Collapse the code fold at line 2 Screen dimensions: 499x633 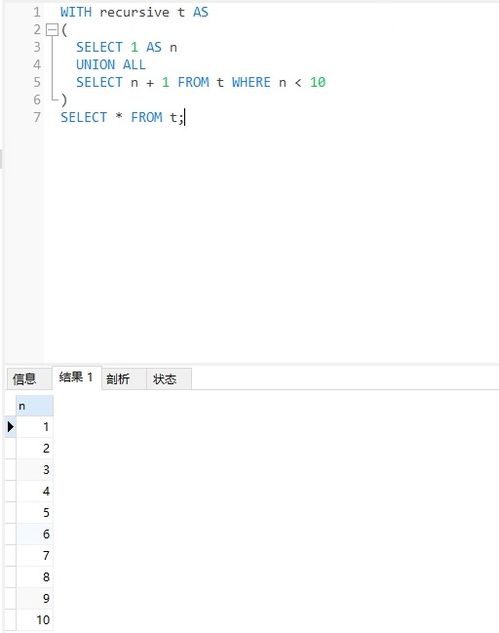pos(52,30)
